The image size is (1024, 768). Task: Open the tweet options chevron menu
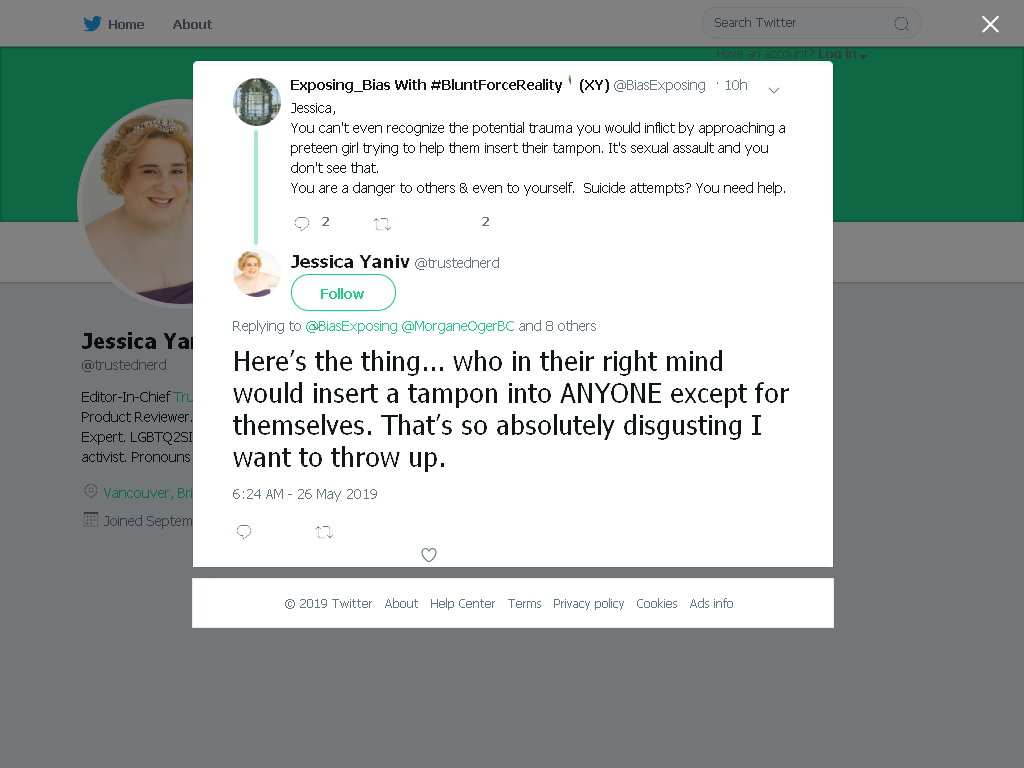point(774,90)
